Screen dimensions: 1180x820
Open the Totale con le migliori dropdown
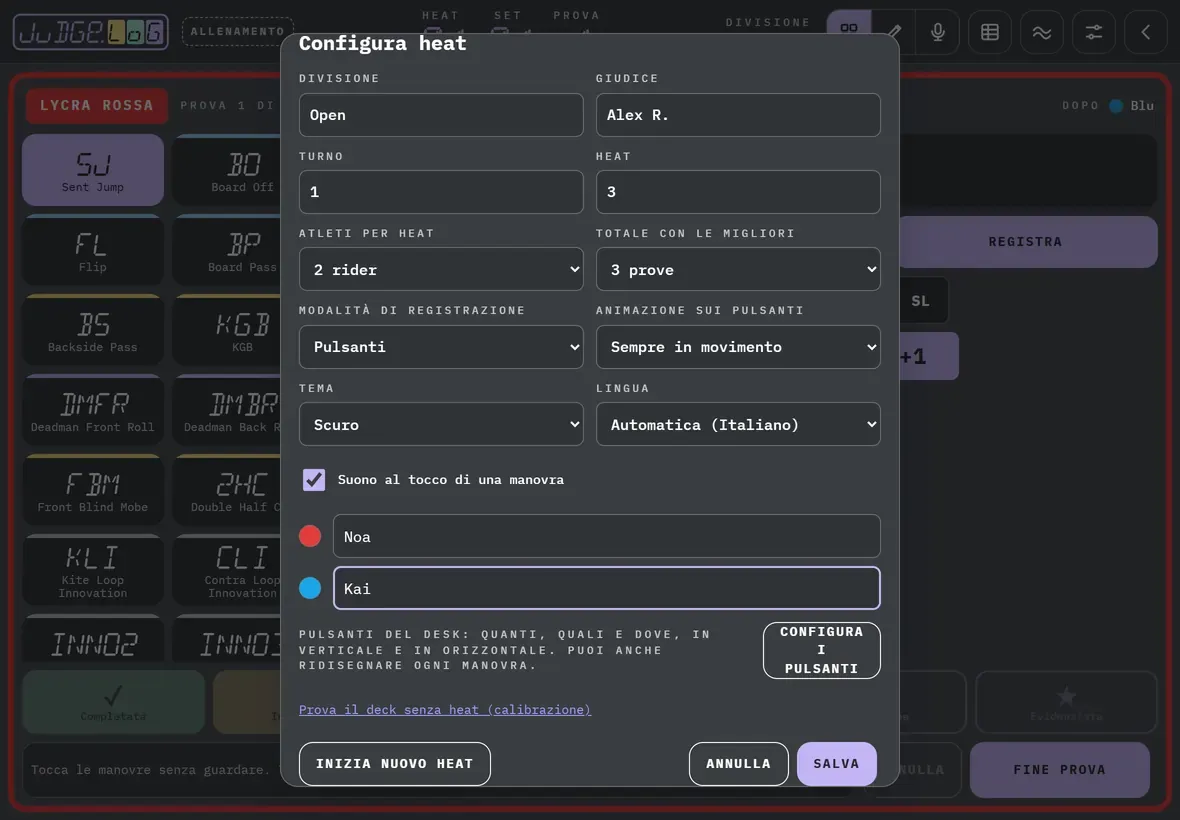coord(738,269)
